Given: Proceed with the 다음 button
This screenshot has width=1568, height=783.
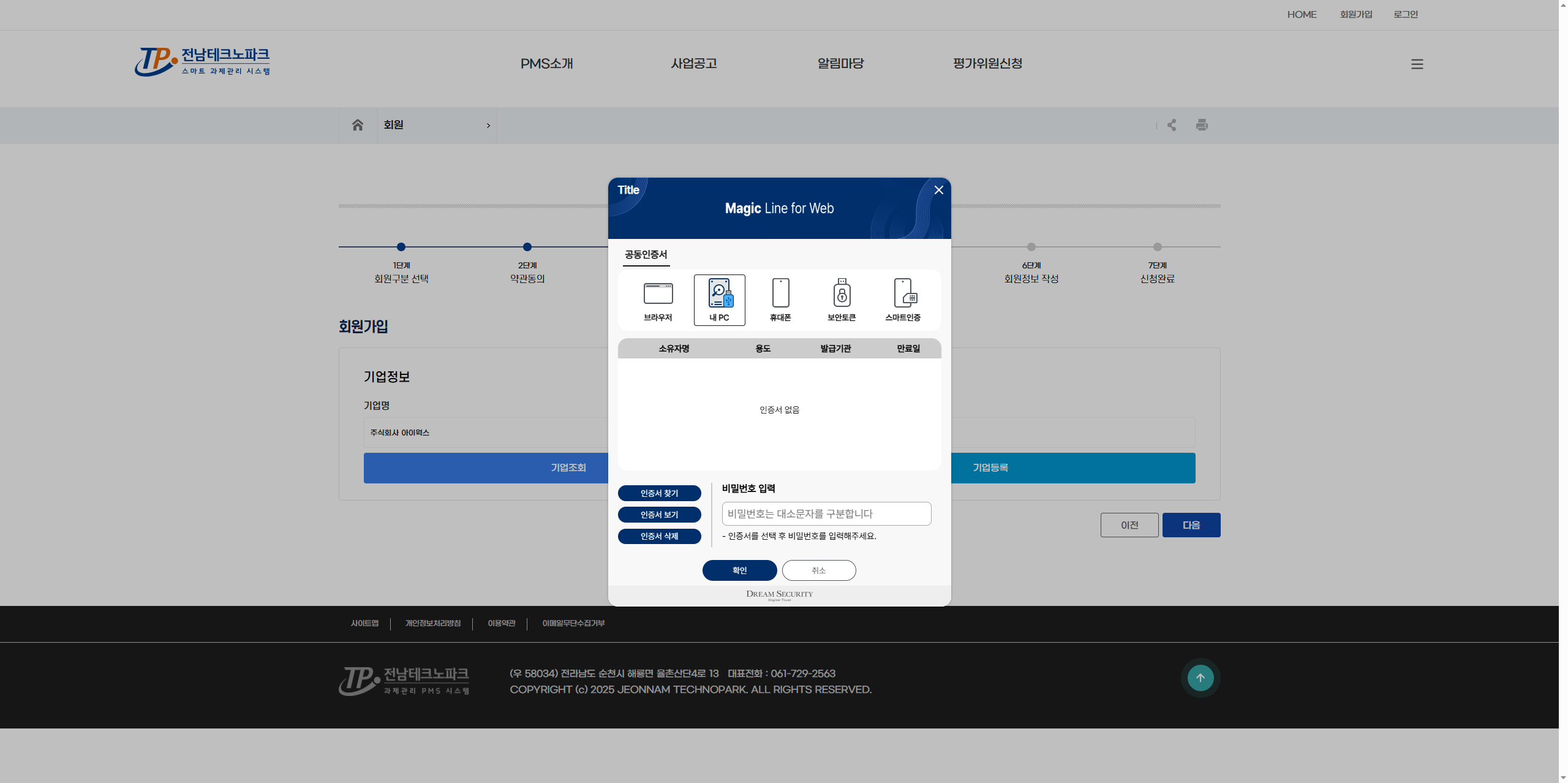Looking at the screenshot, I should 1191,525.
